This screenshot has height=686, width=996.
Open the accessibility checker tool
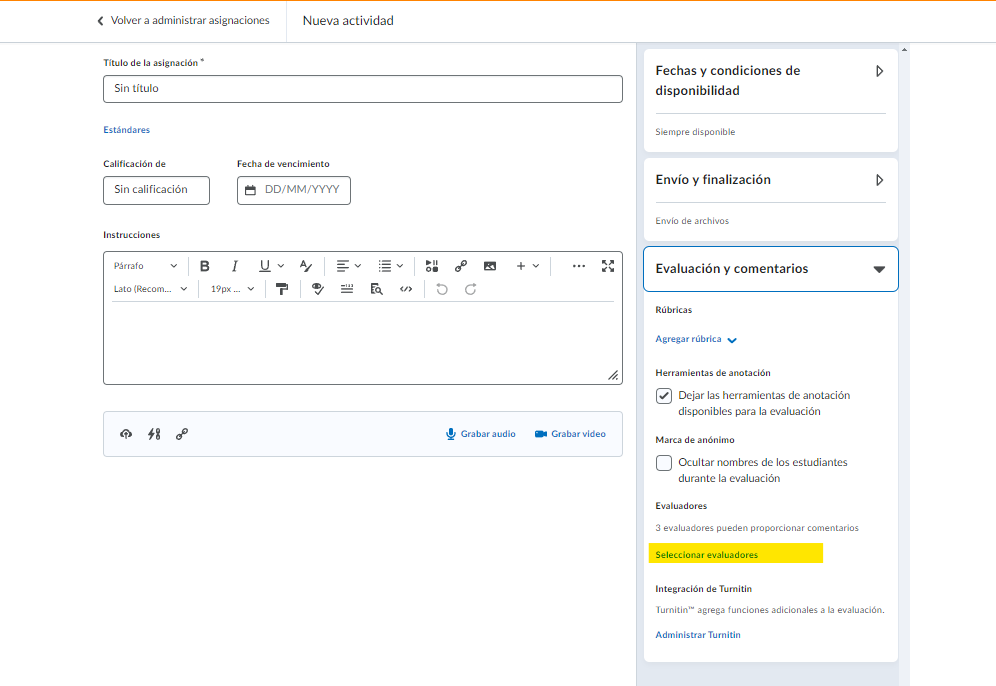pos(318,289)
